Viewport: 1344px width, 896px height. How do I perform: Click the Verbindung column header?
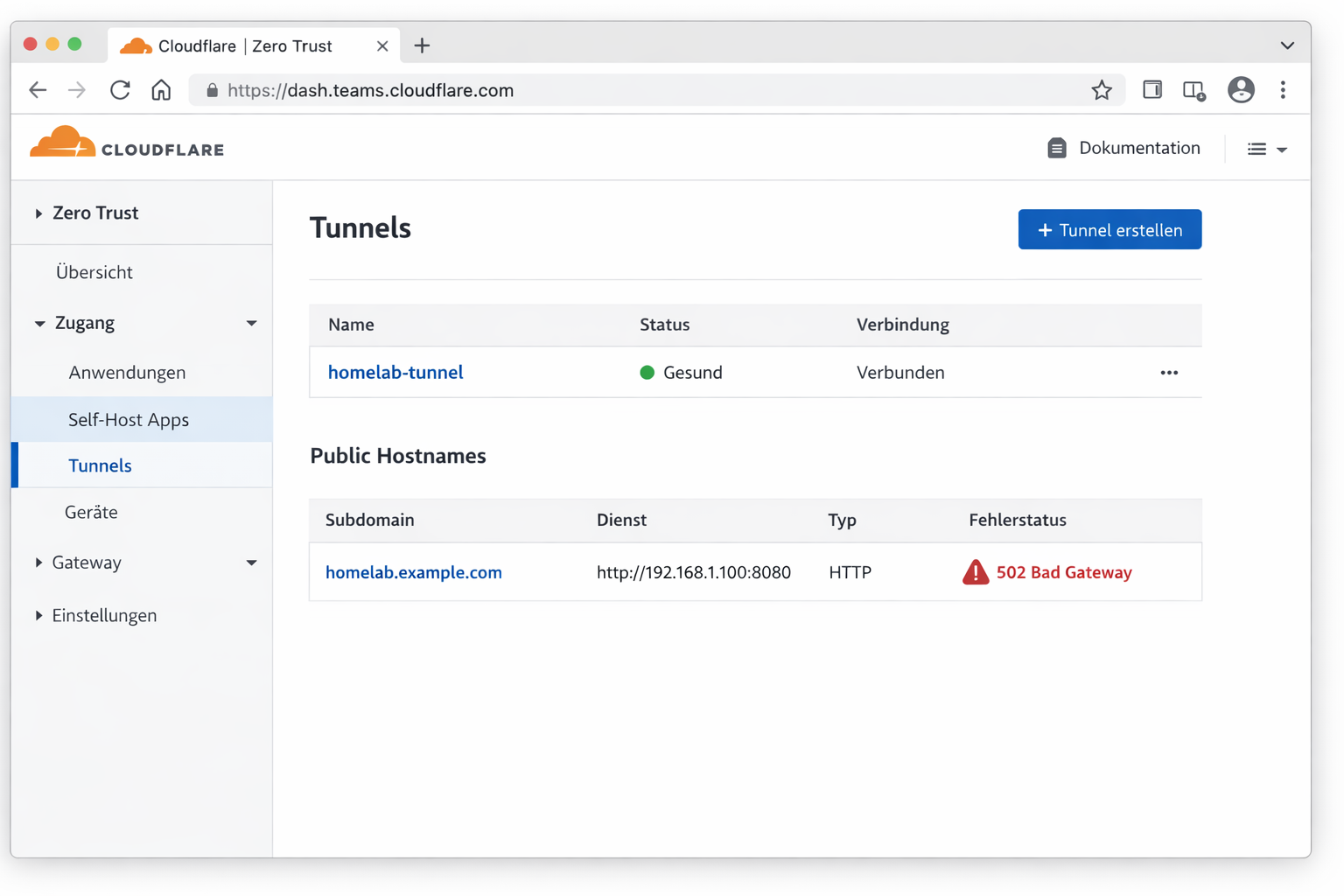point(902,325)
